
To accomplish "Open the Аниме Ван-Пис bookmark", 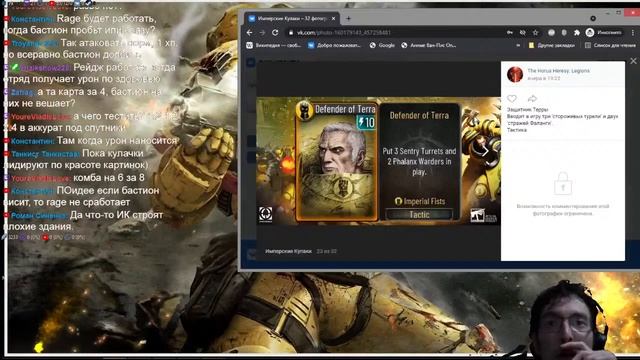I will (x=429, y=45).
